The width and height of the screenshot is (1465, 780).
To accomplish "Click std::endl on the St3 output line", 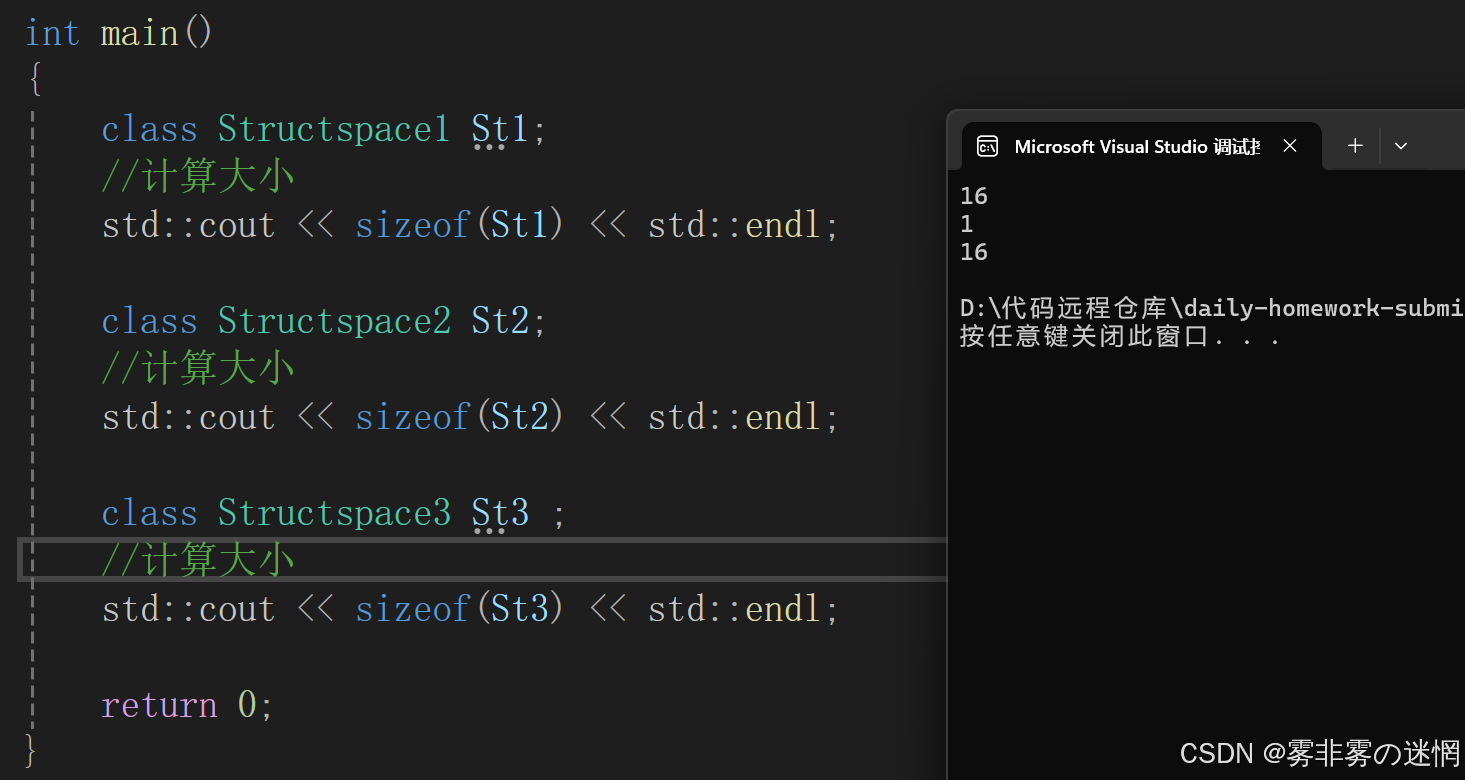I will pos(735,609).
